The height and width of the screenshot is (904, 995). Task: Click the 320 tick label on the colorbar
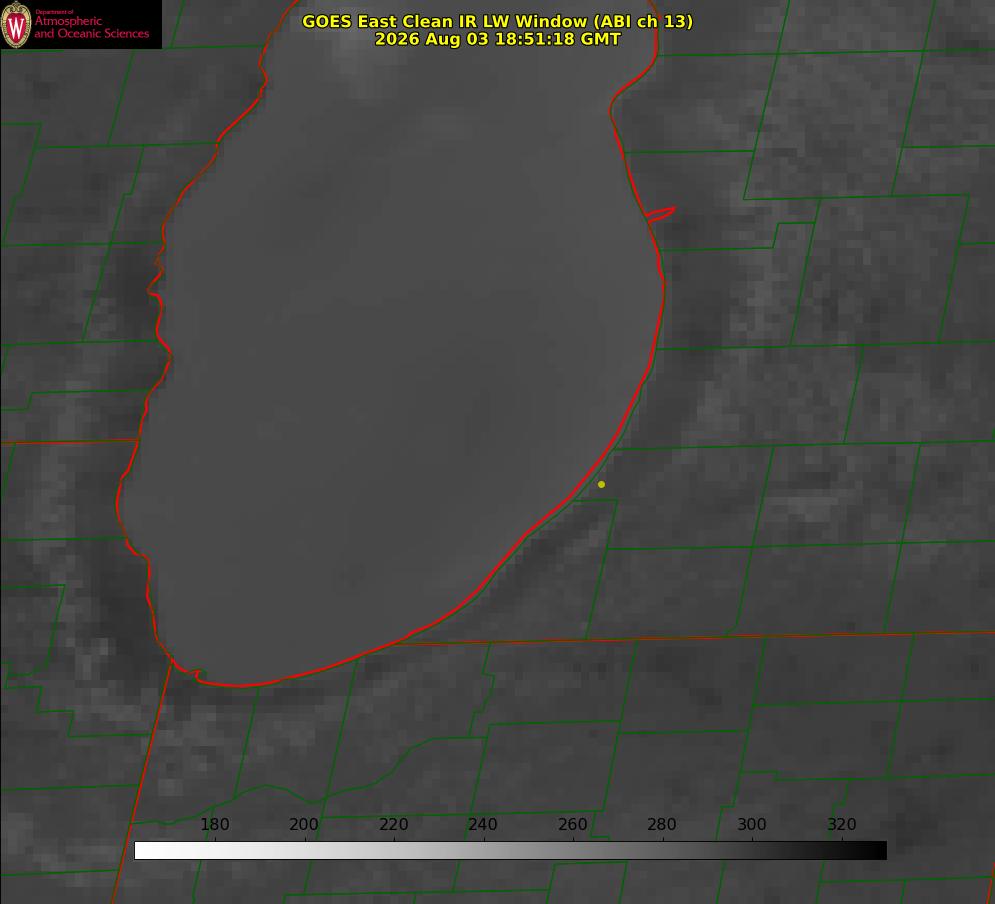[842, 824]
